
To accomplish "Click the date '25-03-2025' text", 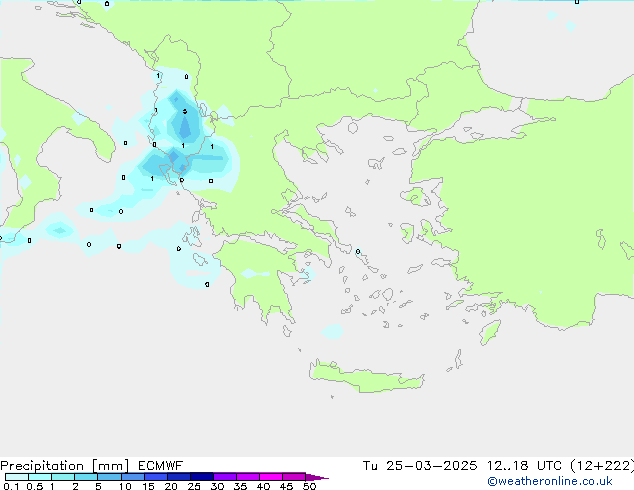I will point(431,466).
